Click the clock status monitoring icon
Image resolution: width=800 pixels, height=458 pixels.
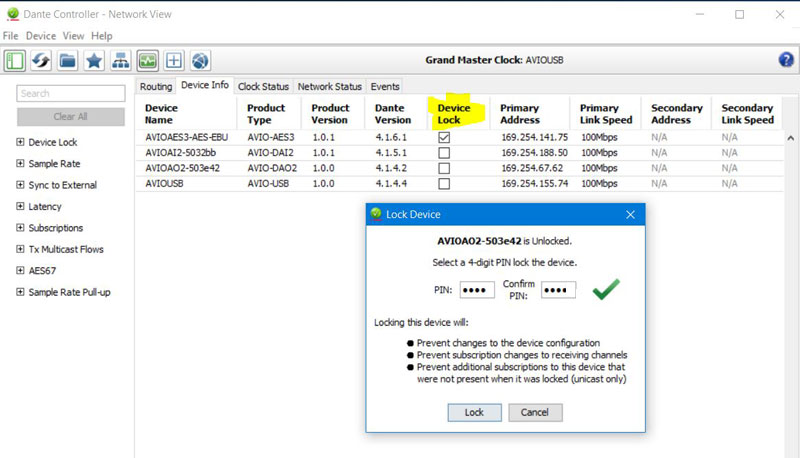(147, 60)
